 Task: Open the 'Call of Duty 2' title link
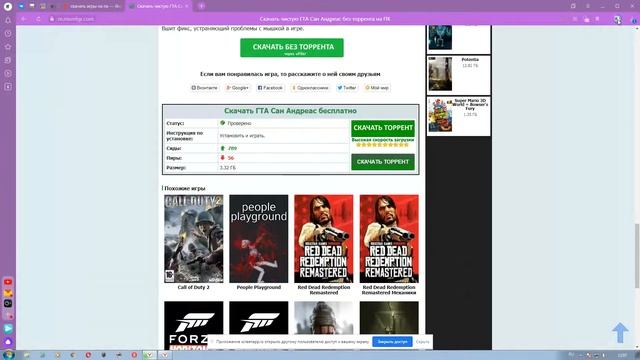[193, 287]
